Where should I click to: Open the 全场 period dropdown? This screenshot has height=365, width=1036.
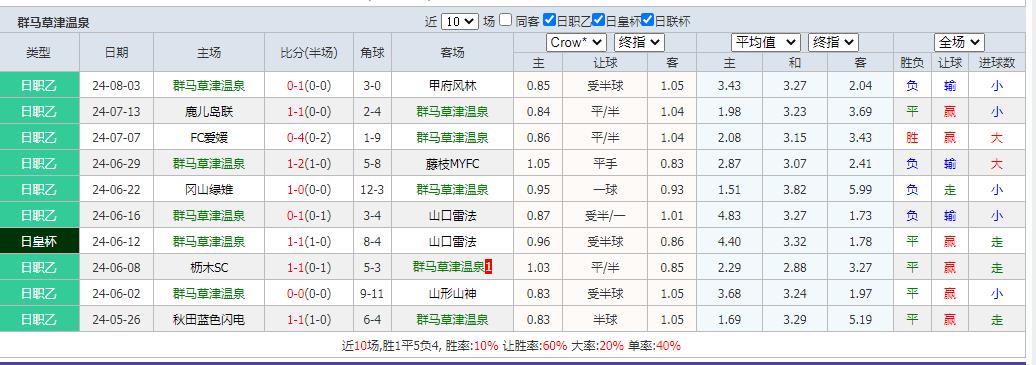pos(959,42)
